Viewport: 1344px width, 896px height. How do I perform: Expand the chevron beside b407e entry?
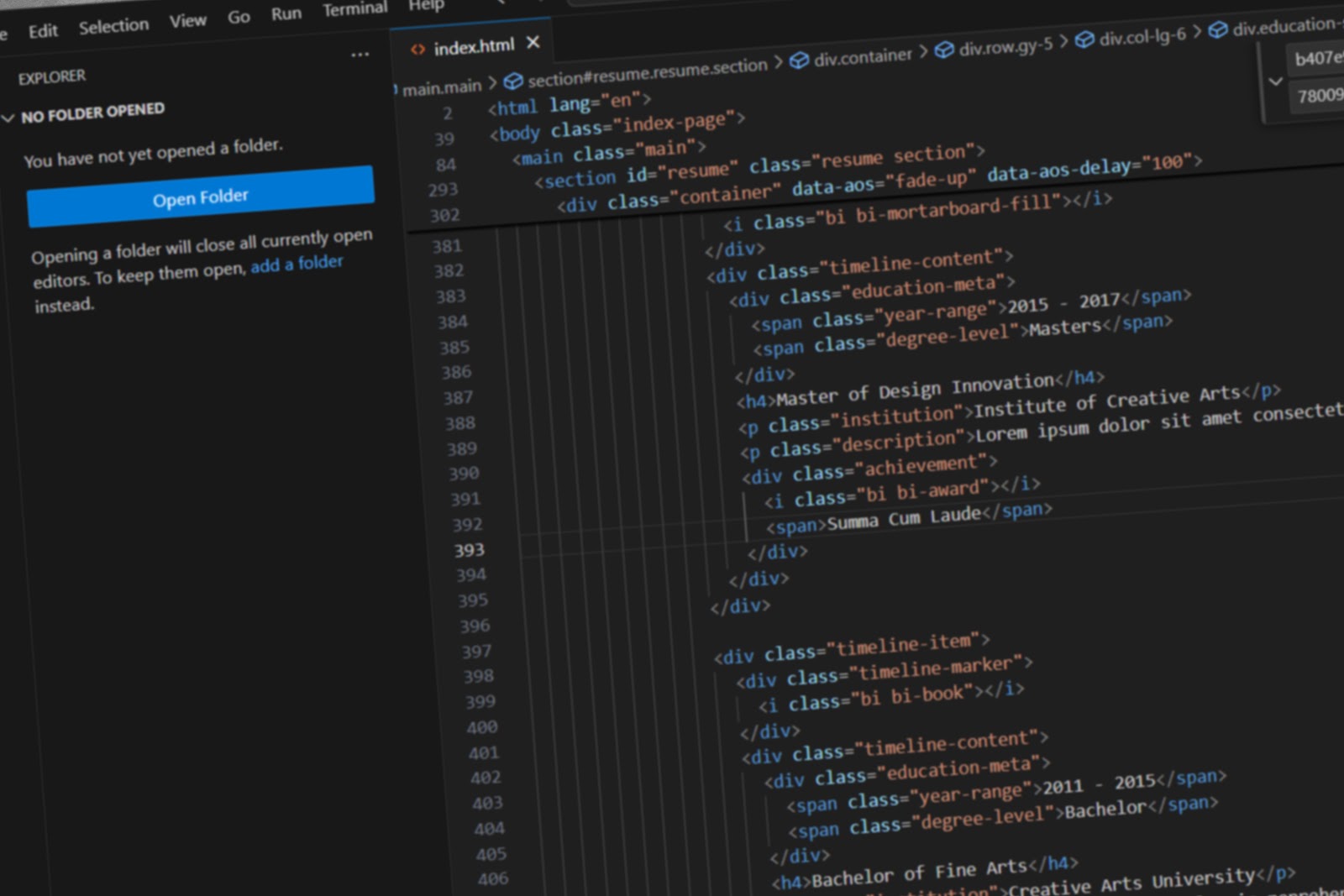(1275, 81)
